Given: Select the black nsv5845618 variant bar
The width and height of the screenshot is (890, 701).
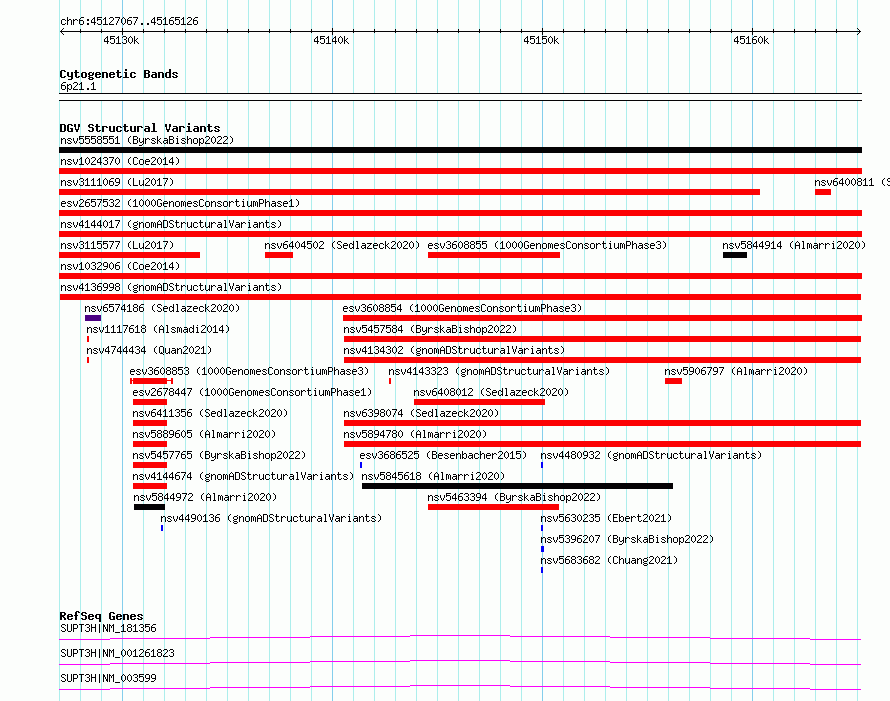Looking at the screenshot, I should (517, 486).
